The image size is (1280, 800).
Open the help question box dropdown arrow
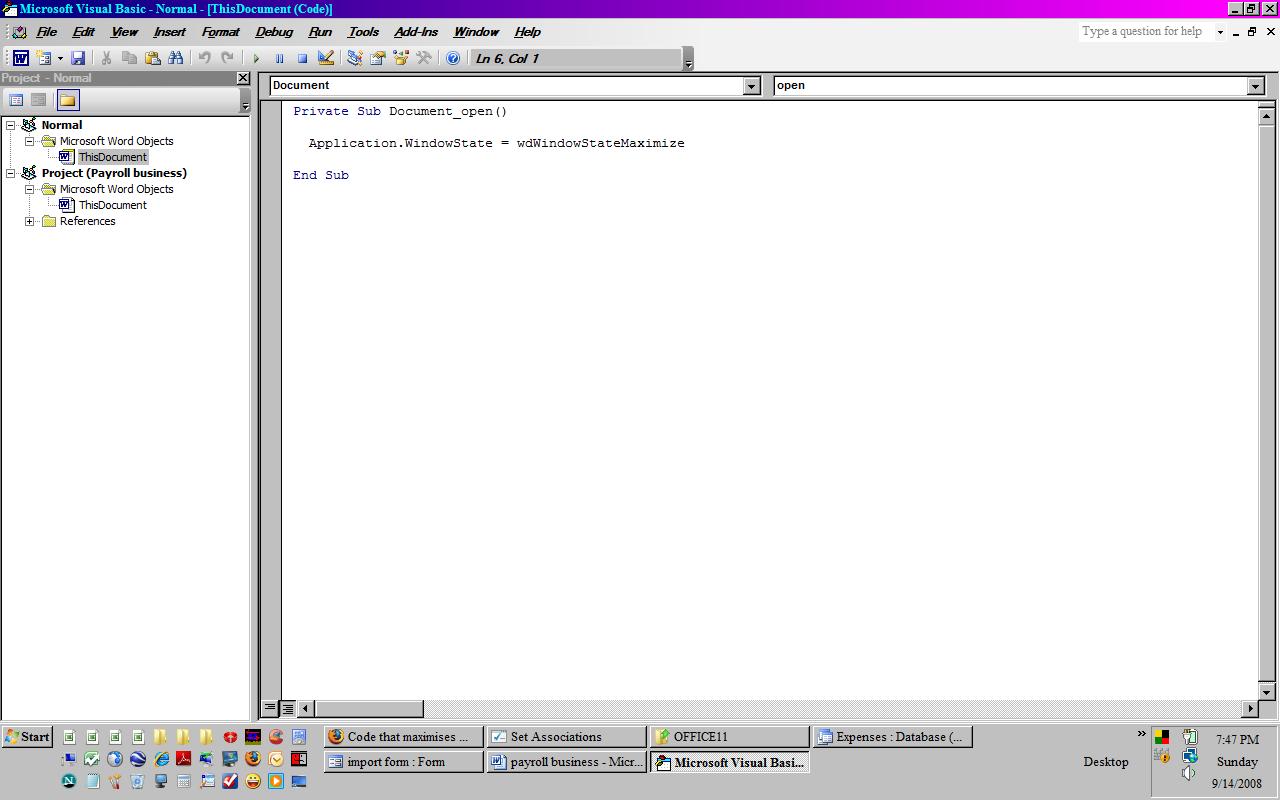pyautogui.click(x=1220, y=32)
